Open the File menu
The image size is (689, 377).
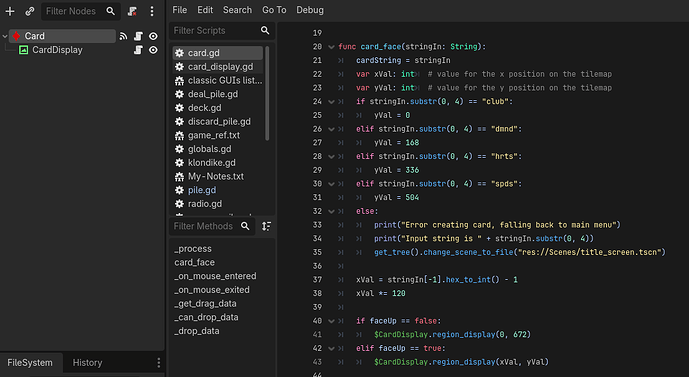(179, 10)
